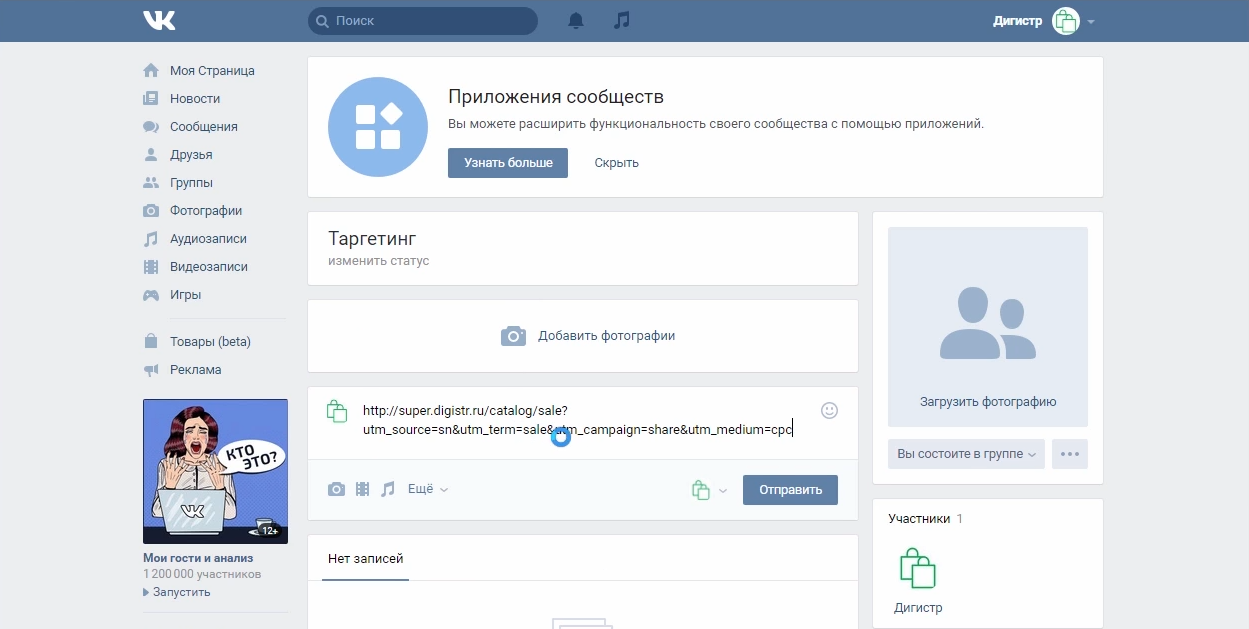Click the news icon beside Новости

(x=151, y=99)
